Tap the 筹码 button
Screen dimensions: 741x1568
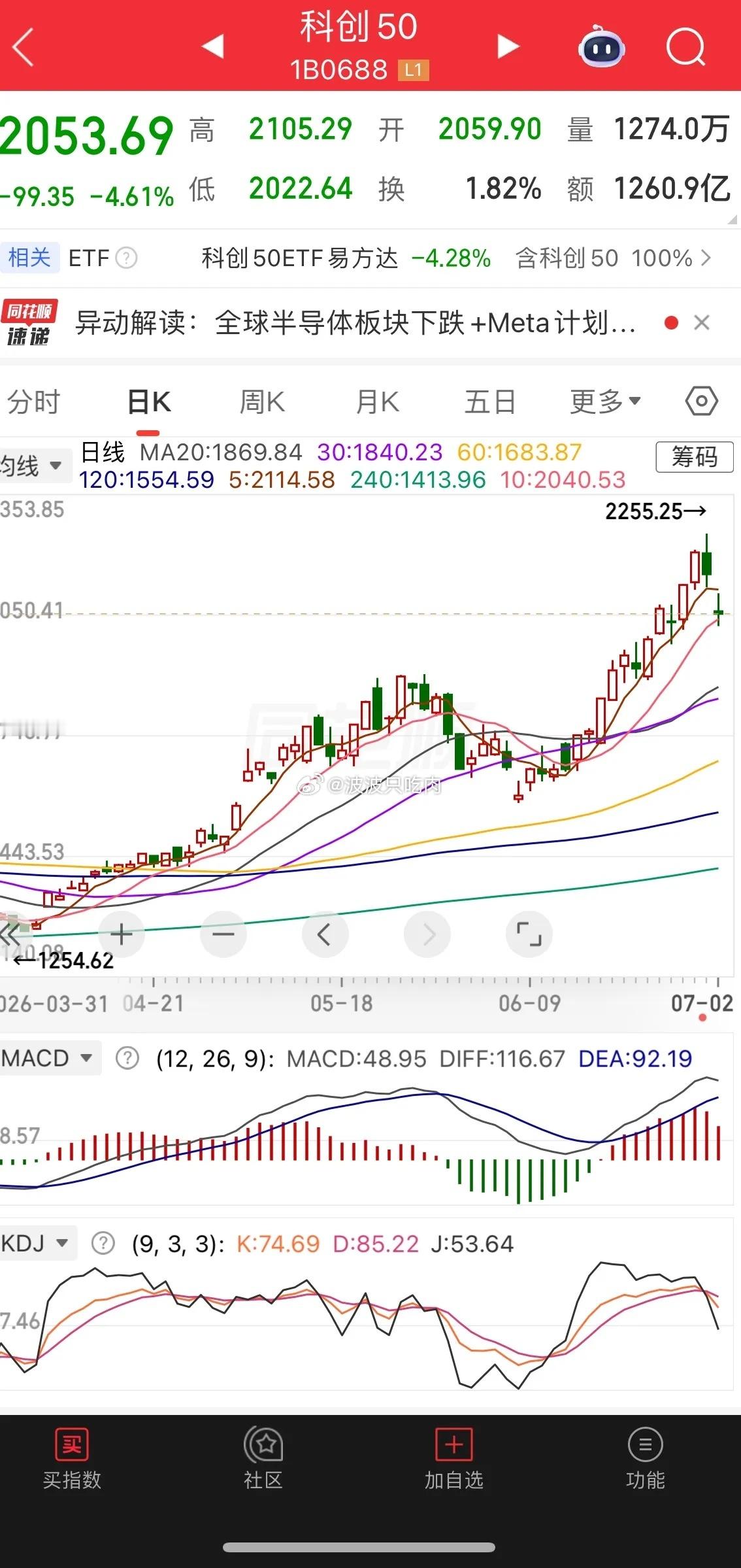[x=695, y=456]
